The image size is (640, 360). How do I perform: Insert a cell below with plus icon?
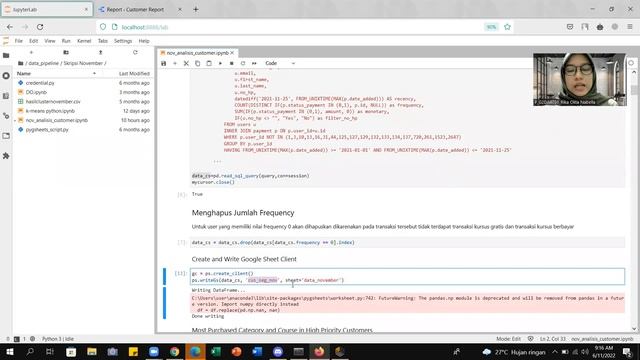click(x=175, y=63)
